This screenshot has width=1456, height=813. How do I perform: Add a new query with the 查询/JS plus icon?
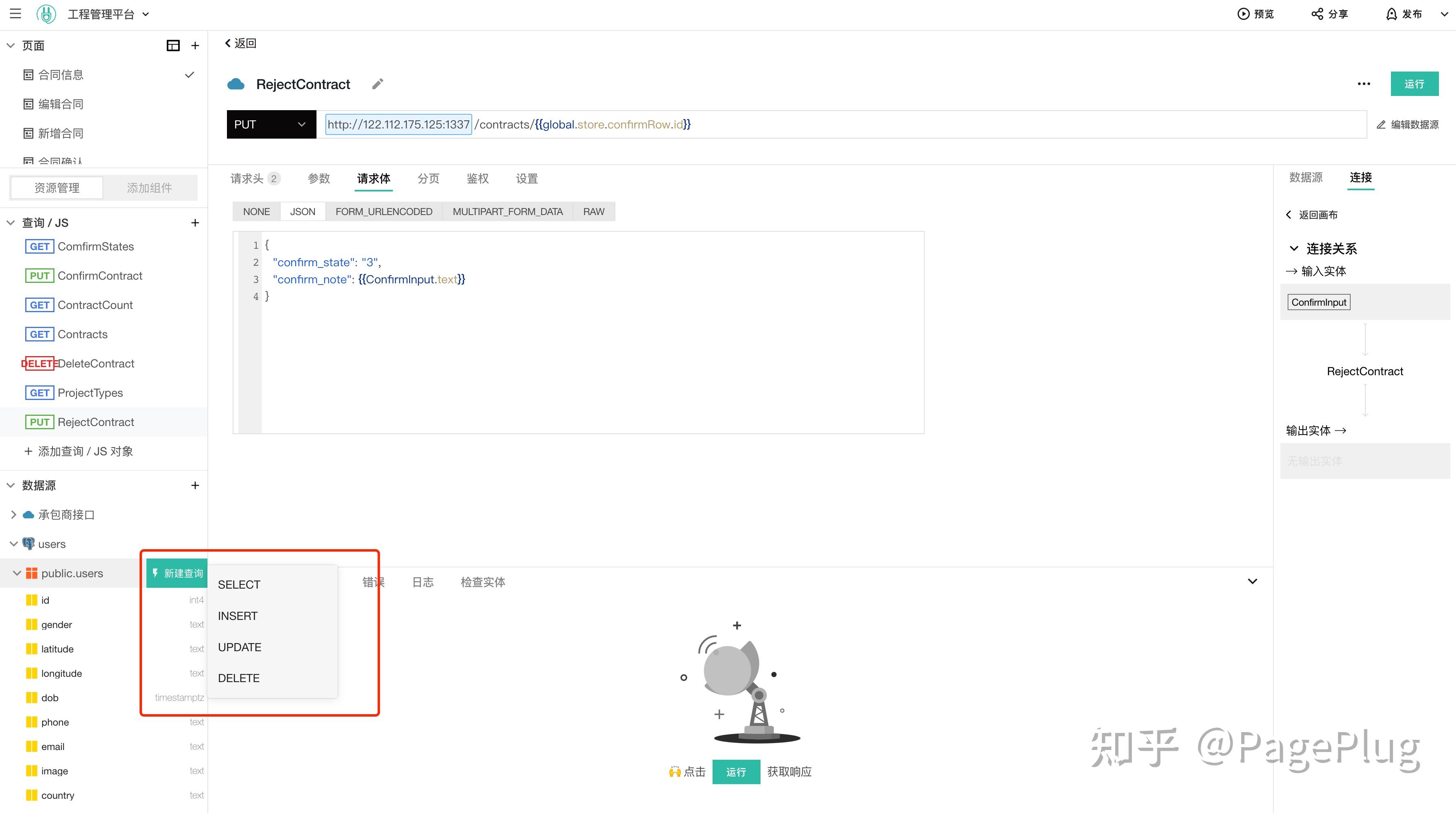click(195, 223)
